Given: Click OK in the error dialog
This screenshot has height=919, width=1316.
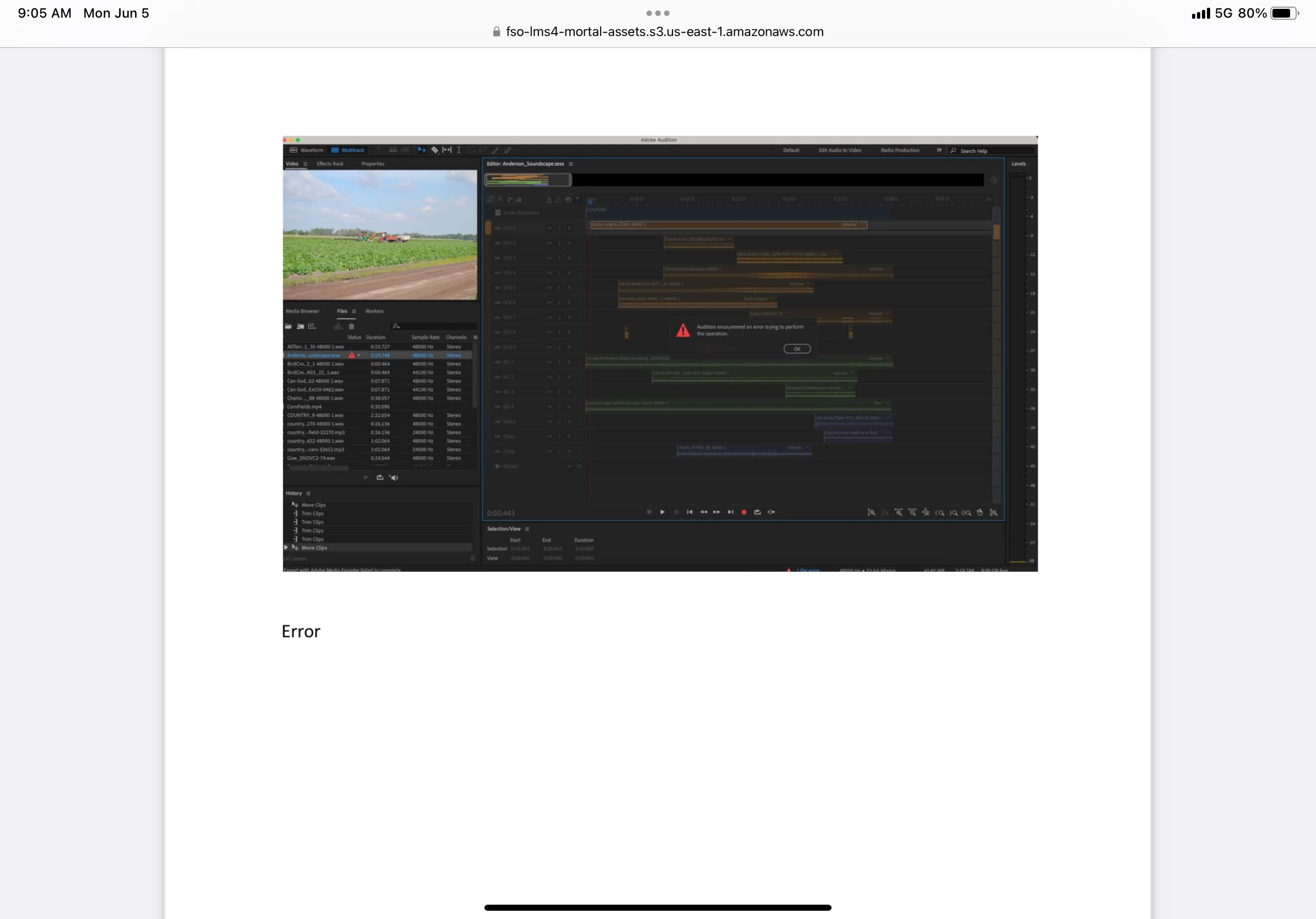Looking at the screenshot, I should pos(797,349).
